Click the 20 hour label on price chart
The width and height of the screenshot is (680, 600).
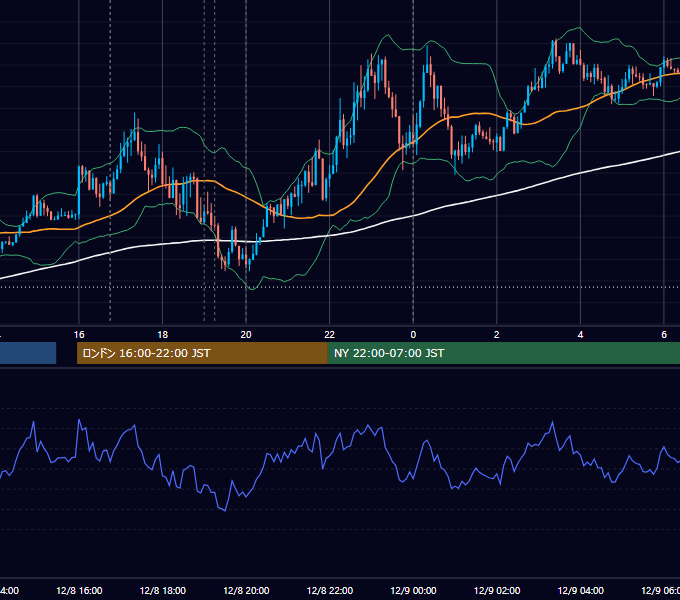click(x=246, y=335)
